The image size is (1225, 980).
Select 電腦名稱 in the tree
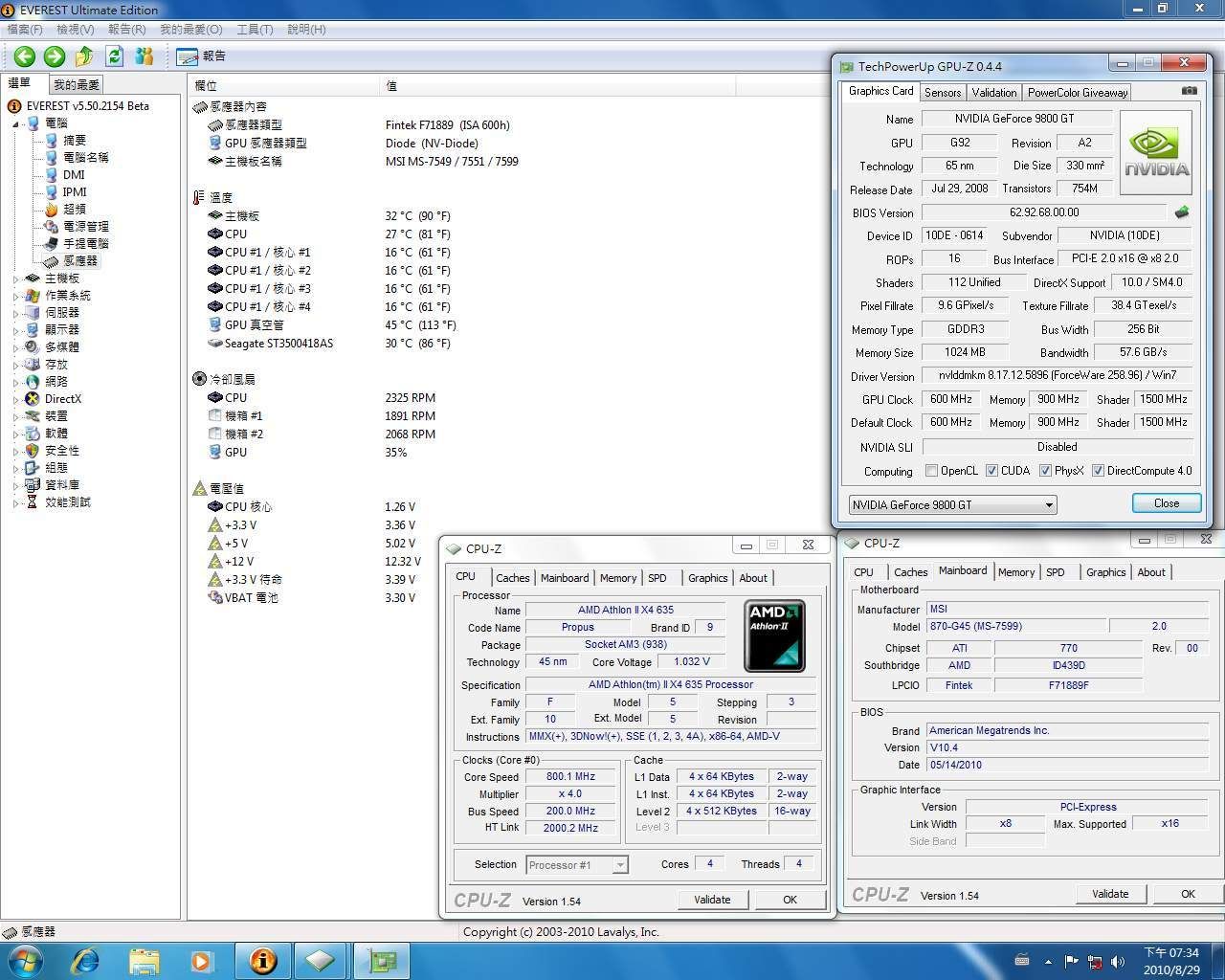point(85,157)
